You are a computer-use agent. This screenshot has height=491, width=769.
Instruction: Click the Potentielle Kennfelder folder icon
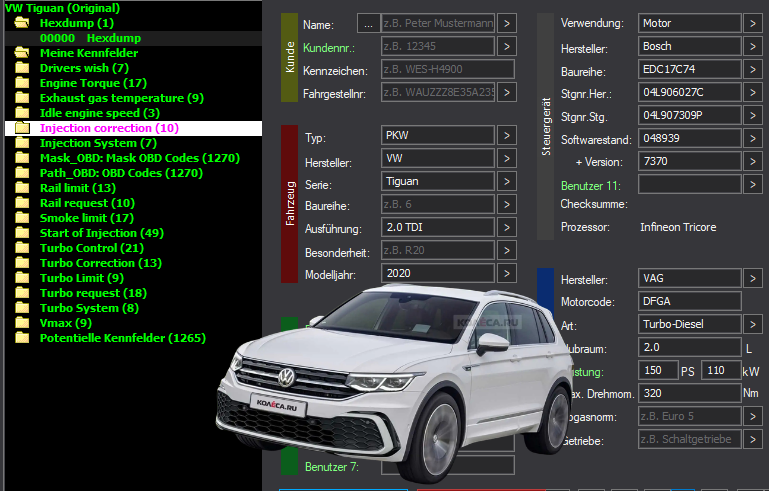point(22,338)
